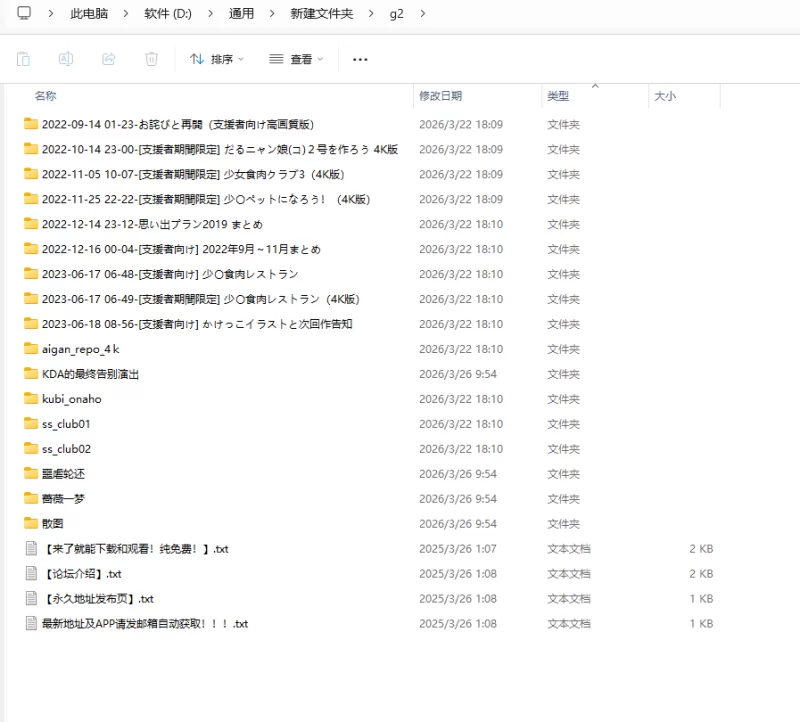Navigate to 软件 (D:) in breadcrumb
Viewport: 800px width, 722px height.
click(x=168, y=14)
